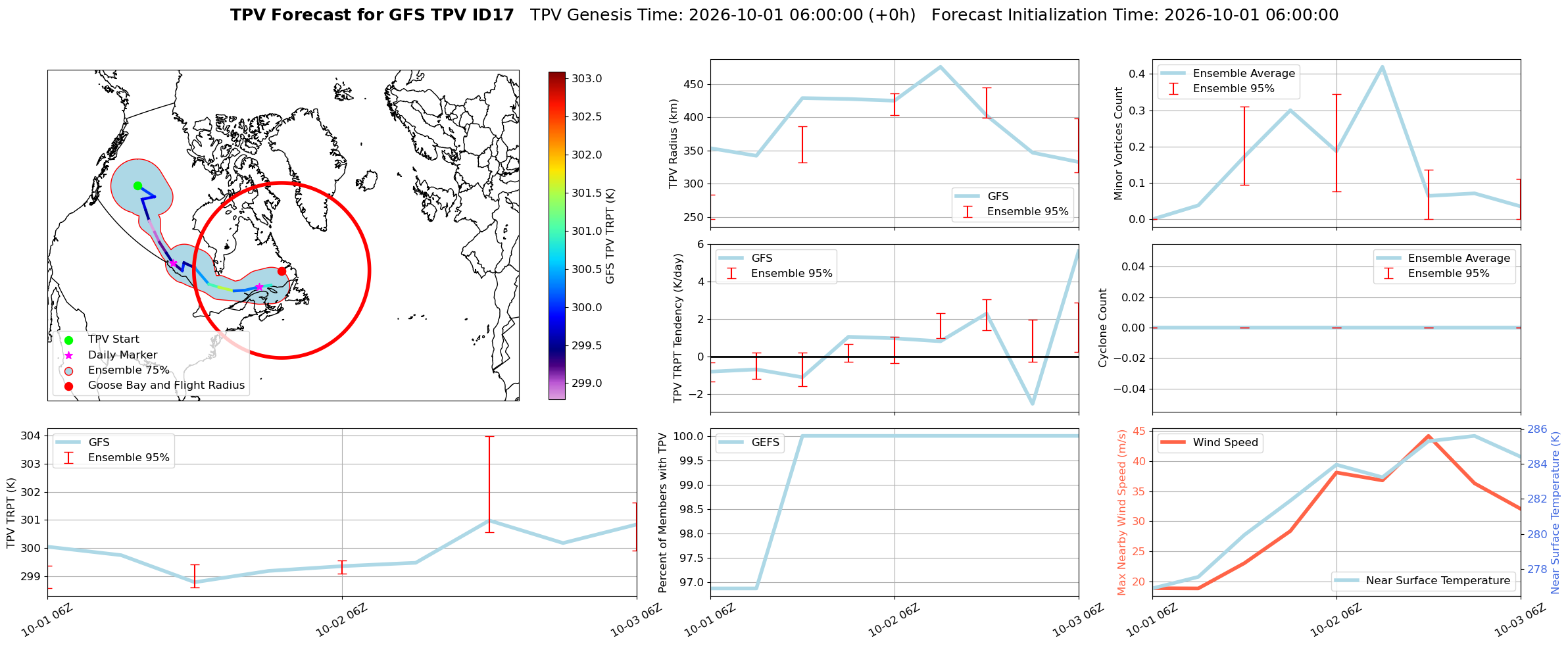Click the 'GFS TPV TRPT (K)' colorbar label
The height and width of the screenshot is (646, 1568).
[610, 236]
